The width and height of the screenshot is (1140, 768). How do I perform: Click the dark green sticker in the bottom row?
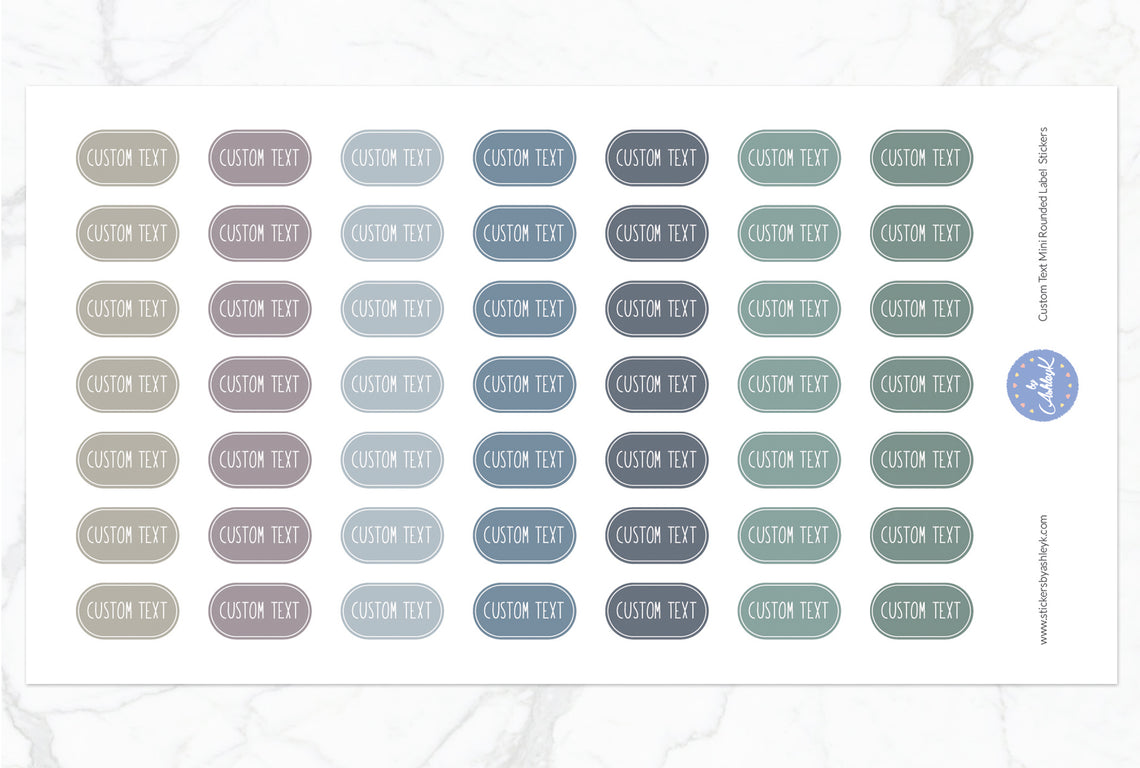(x=921, y=611)
